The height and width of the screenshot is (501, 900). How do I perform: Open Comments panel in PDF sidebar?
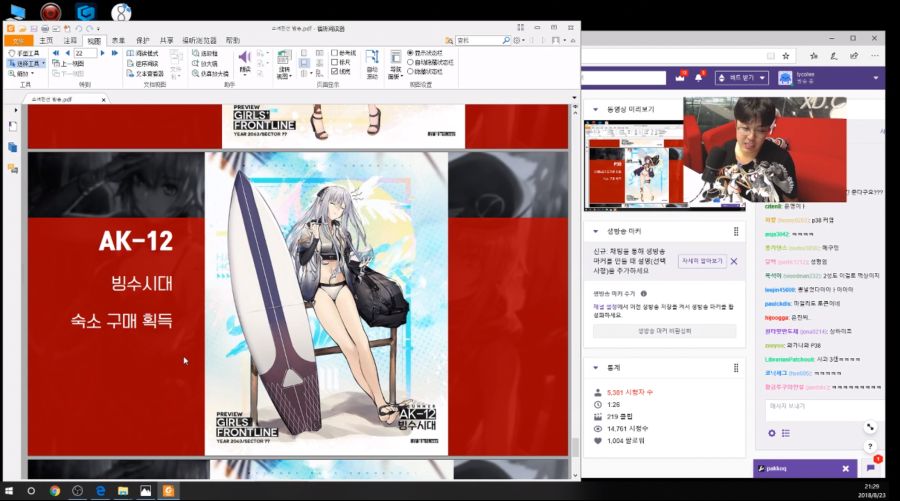point(13,168)
